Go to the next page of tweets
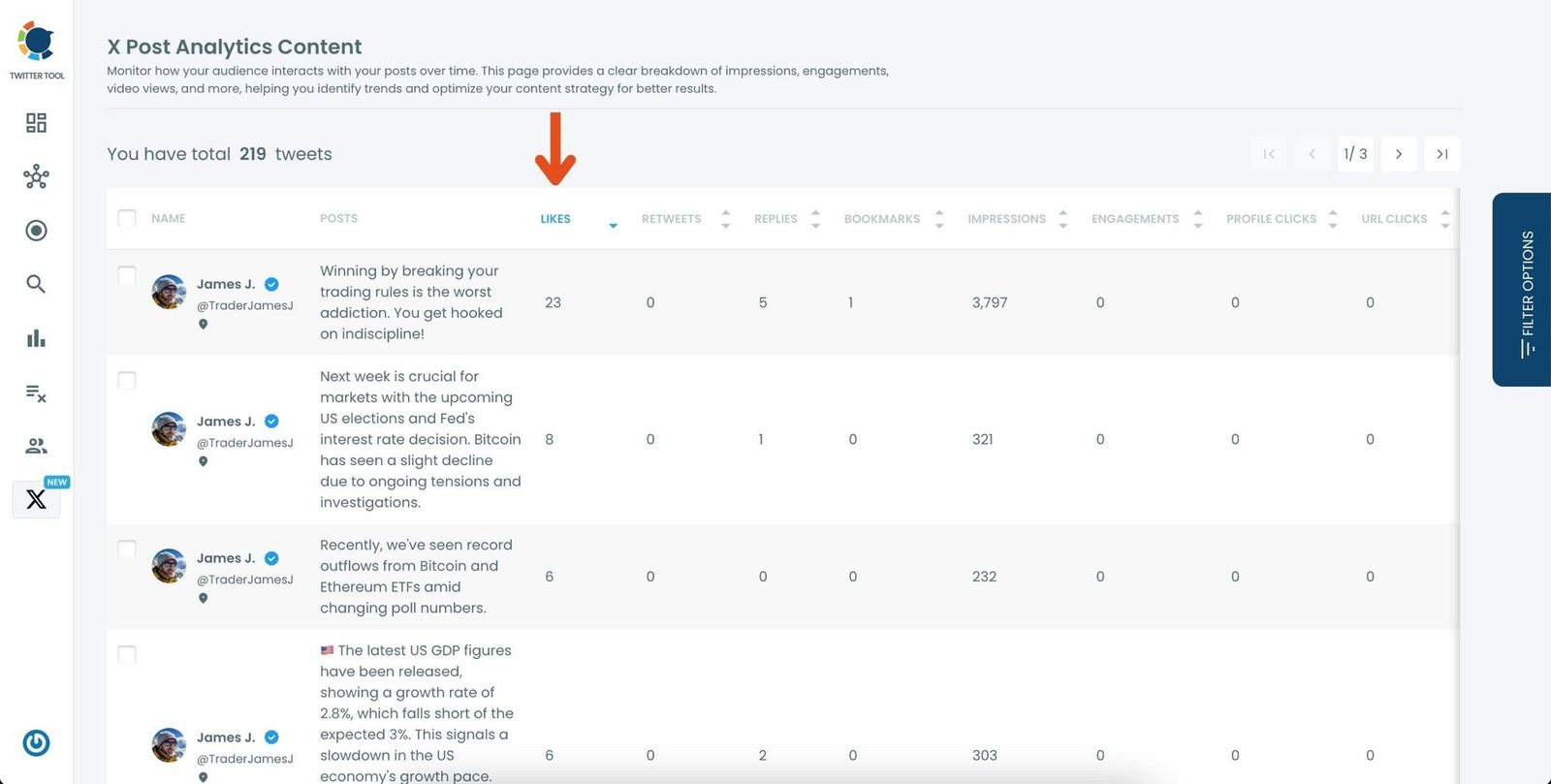This screenshot has height=784, width=1551. pyautogui.click(x=1399, y=154)
